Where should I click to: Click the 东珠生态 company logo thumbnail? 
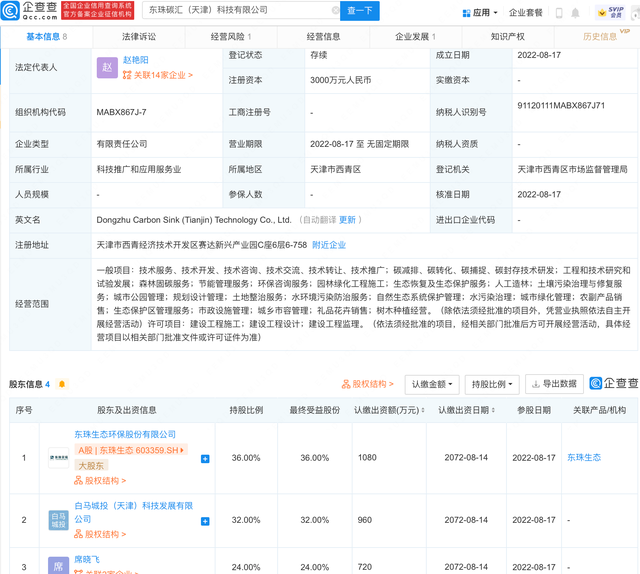tap(58, 458)
